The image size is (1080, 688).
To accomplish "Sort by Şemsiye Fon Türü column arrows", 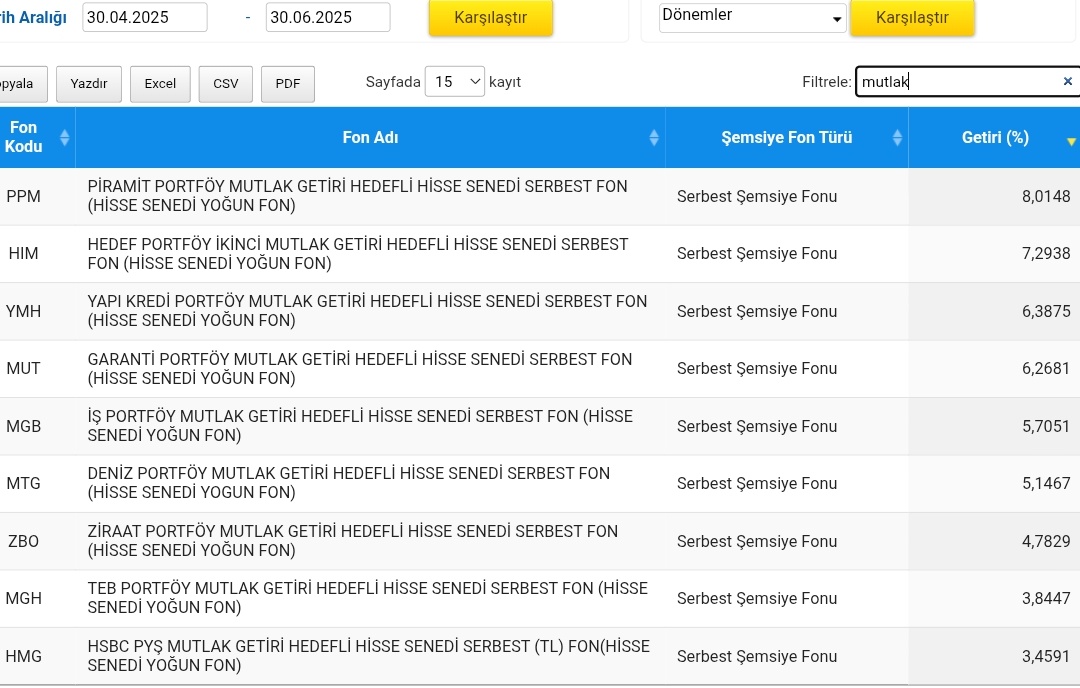I will [897, 138].
